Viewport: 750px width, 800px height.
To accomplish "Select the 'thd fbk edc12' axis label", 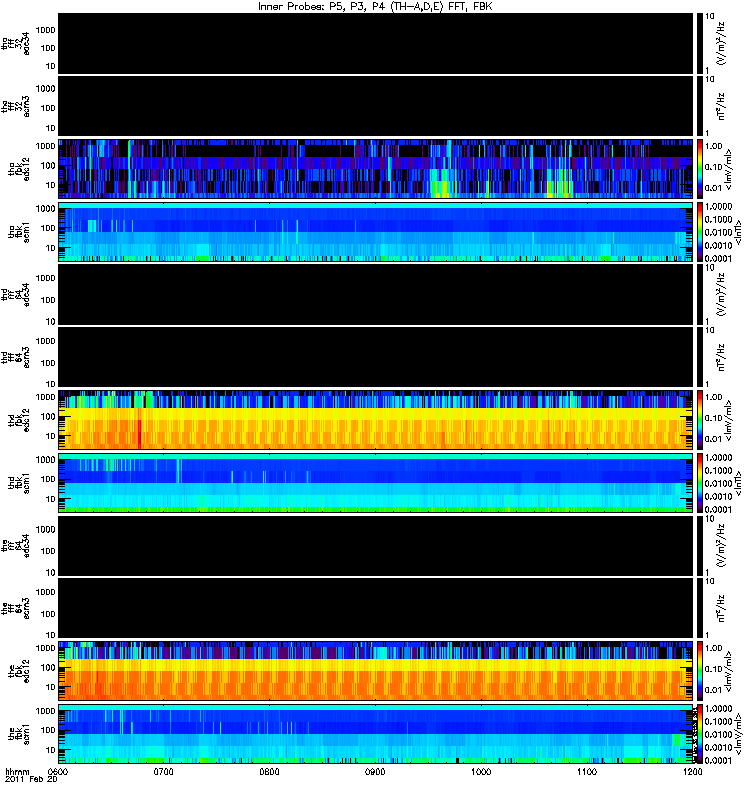I will pos(19,420).
